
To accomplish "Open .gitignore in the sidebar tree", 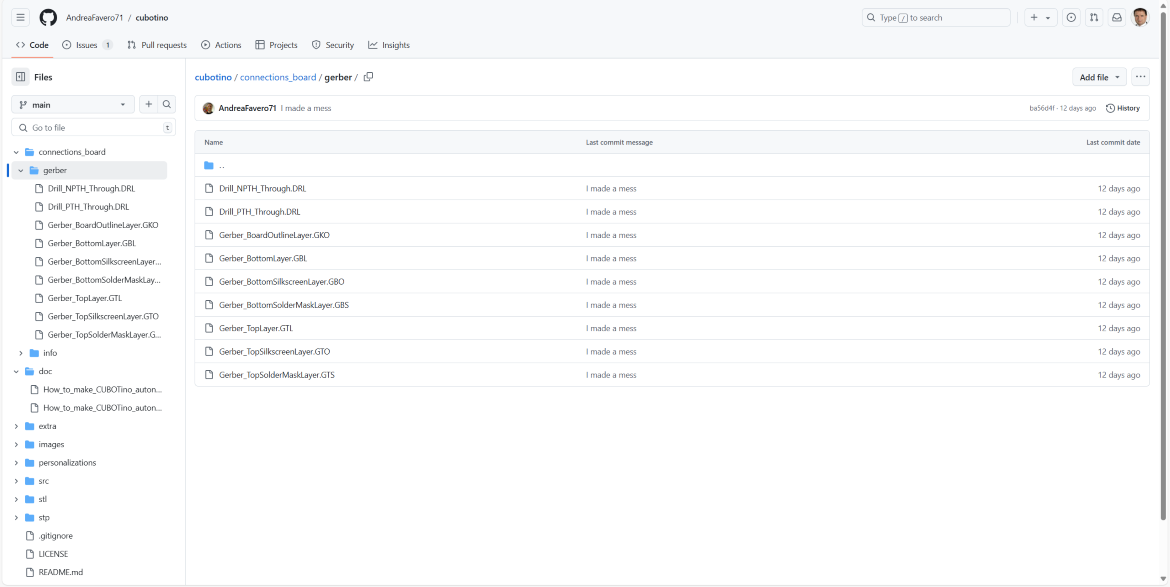I will tap(55, 536).
